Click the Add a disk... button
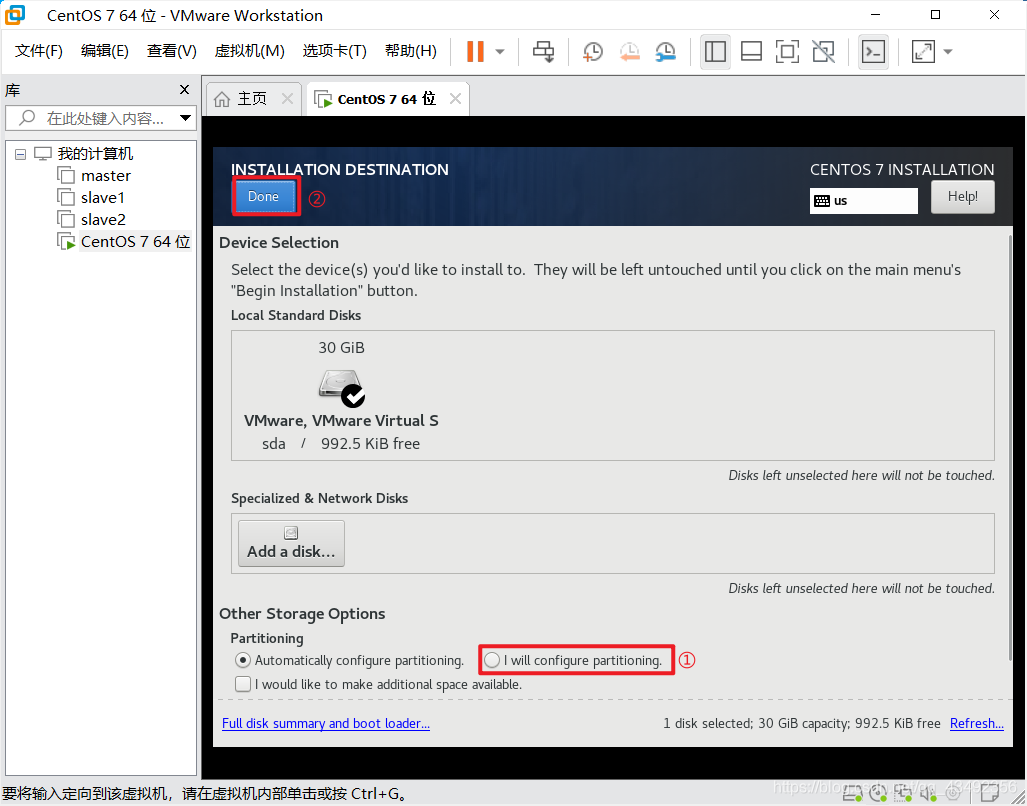The image size is (1027, 806). (291, 543)
